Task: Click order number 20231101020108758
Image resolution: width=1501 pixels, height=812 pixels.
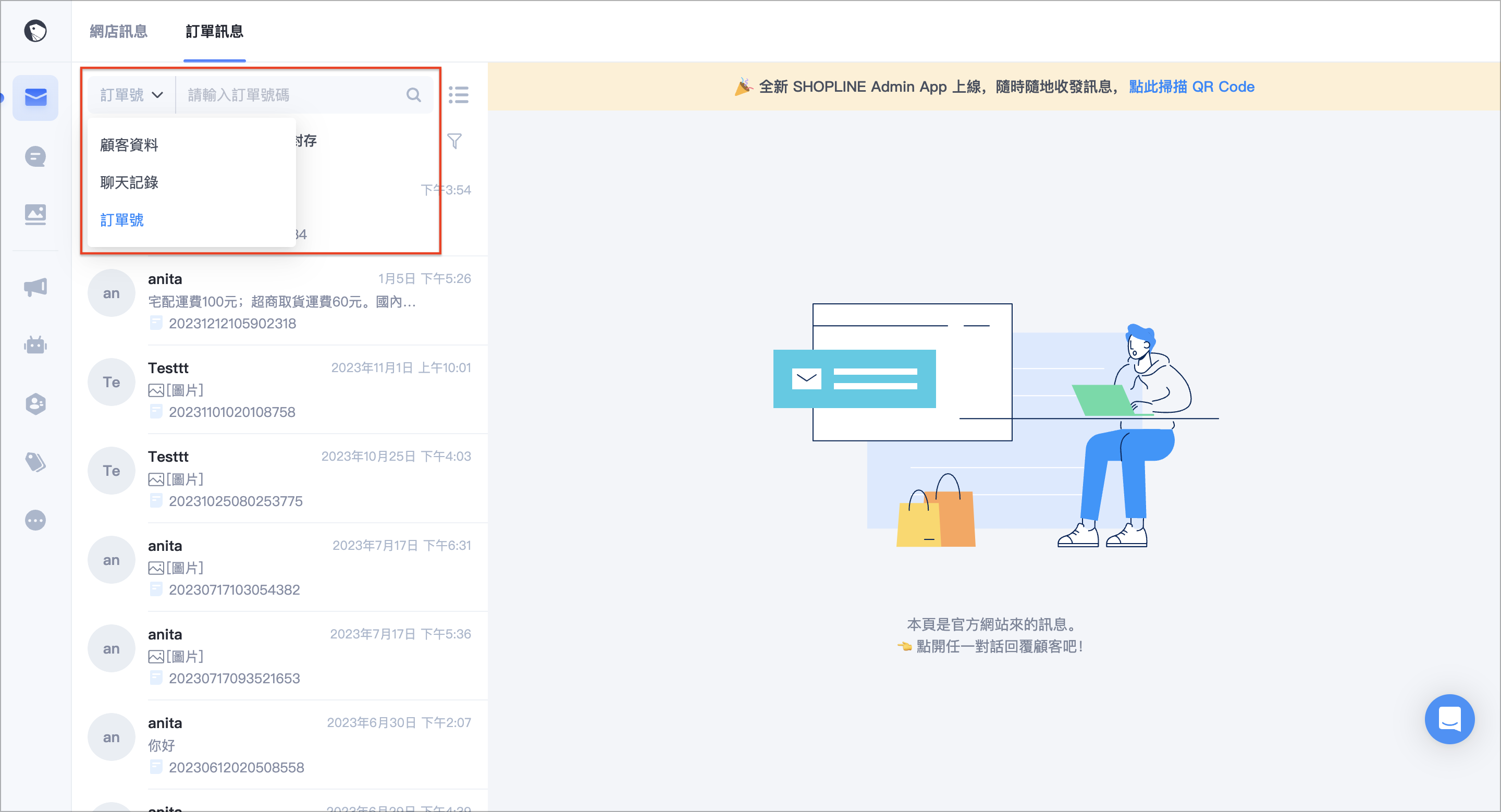Action: coord(232,412)
